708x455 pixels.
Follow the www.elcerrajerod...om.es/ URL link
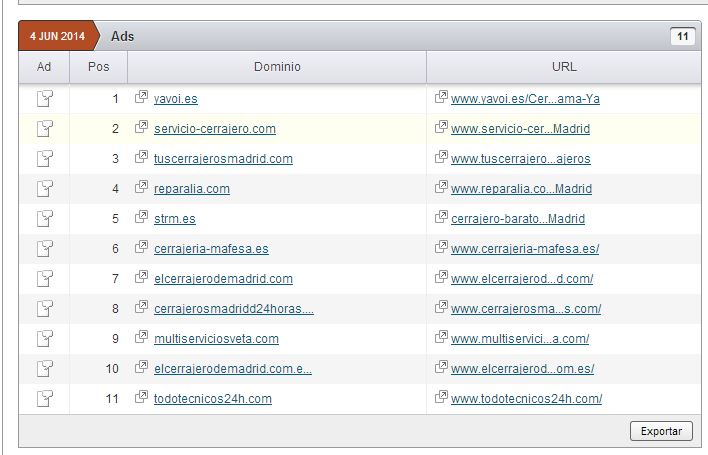point(522,369)
